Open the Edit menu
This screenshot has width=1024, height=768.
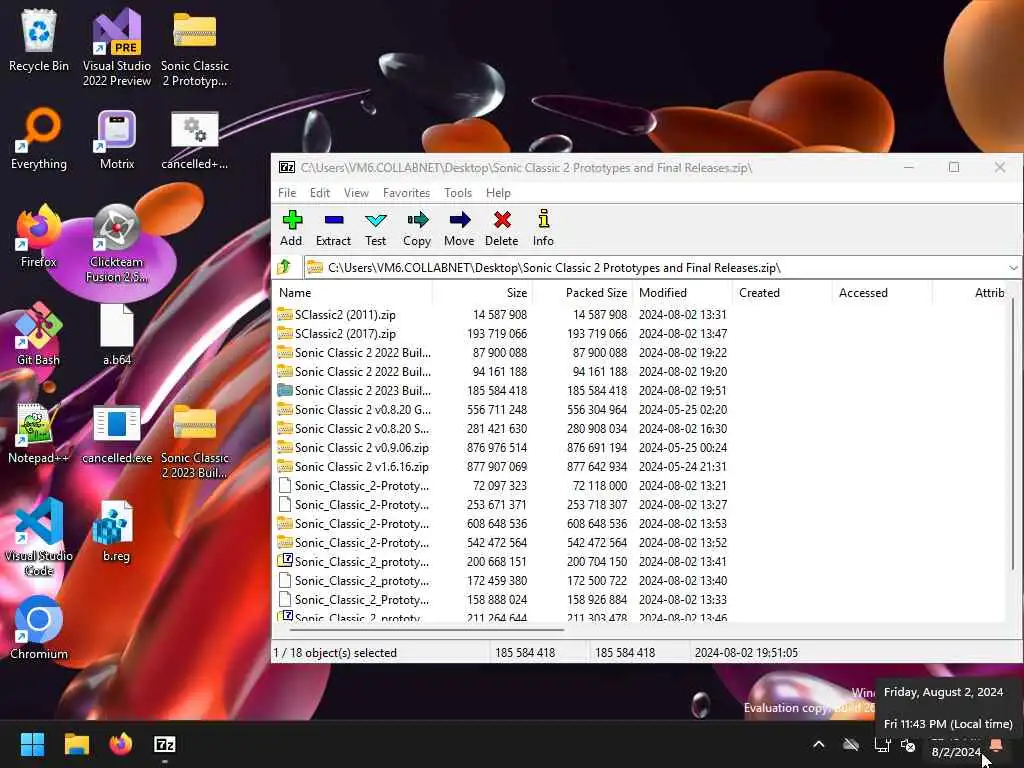pos(320,193)
